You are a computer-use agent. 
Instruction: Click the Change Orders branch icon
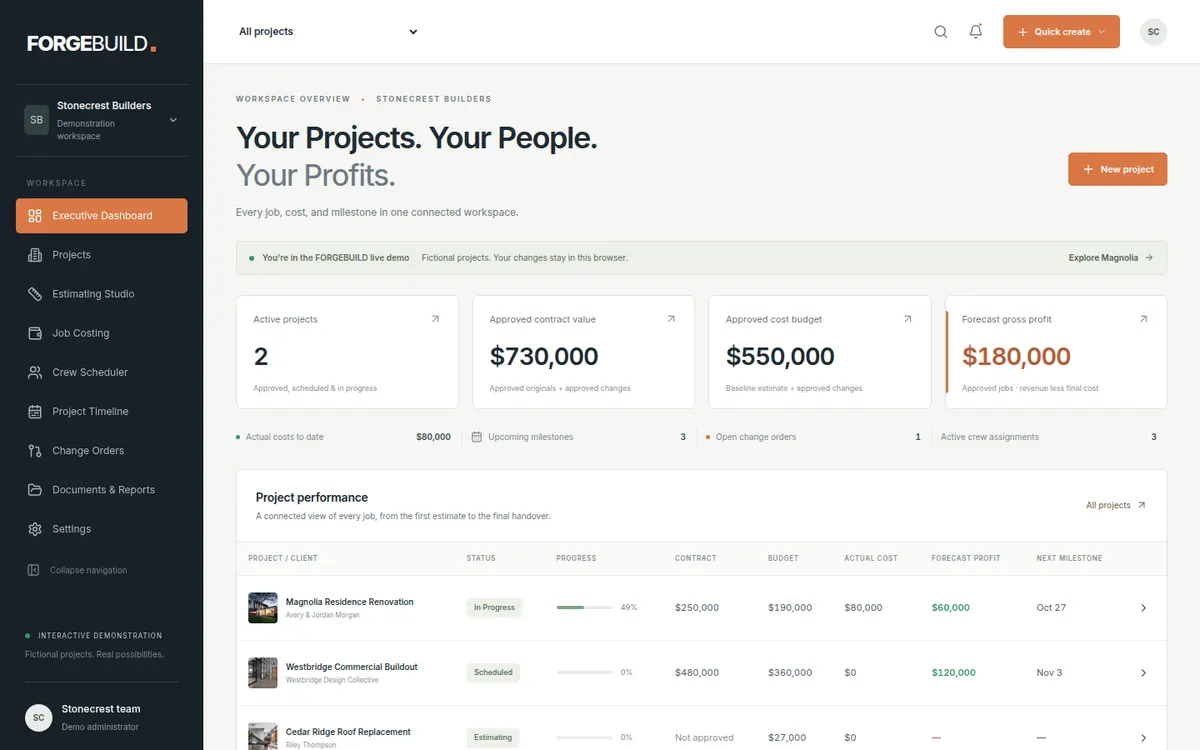tap(35, 451)
